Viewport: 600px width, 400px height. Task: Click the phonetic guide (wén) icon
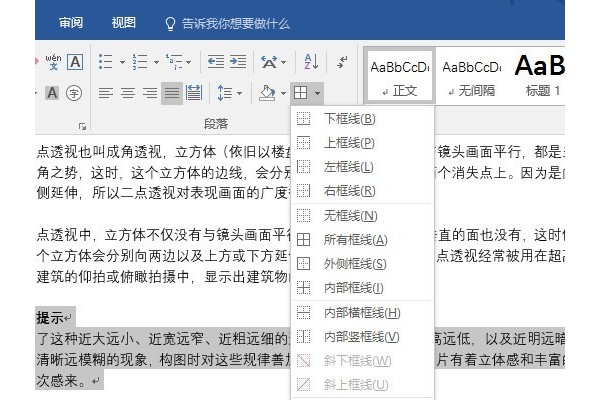(x=53, y=62)
